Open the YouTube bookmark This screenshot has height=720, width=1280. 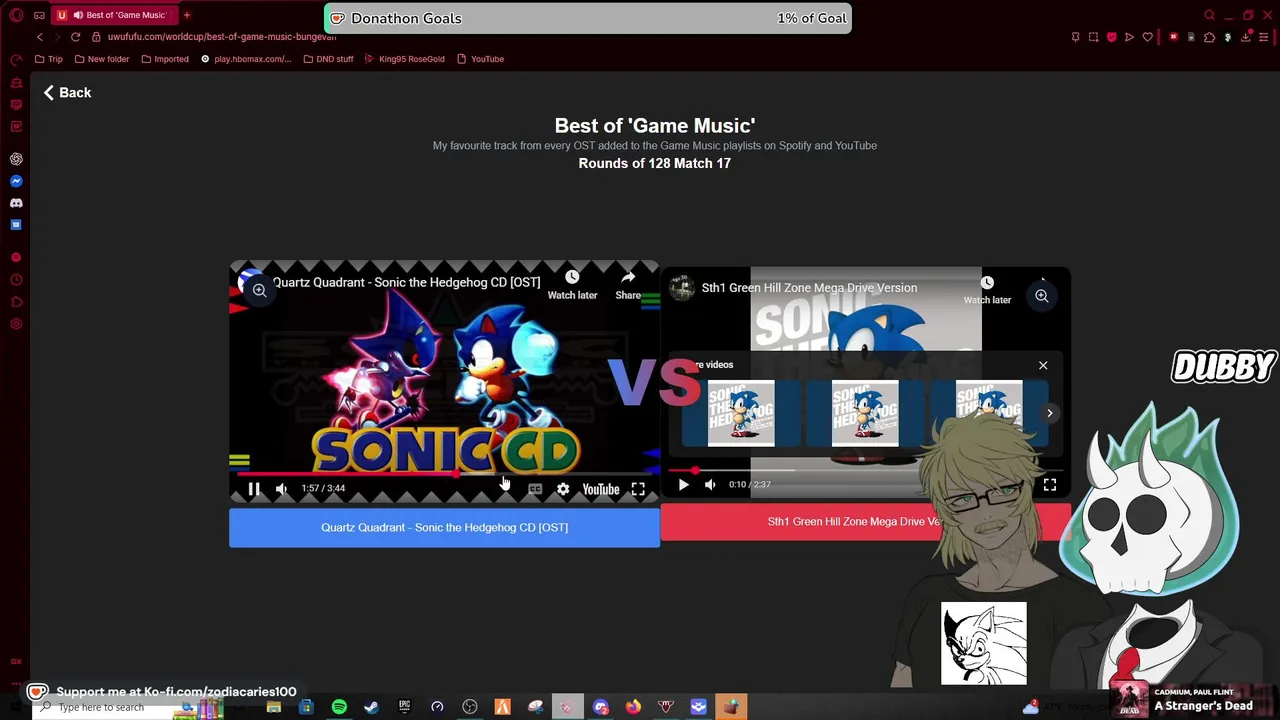pyautogui.click(x=481, y=59)
